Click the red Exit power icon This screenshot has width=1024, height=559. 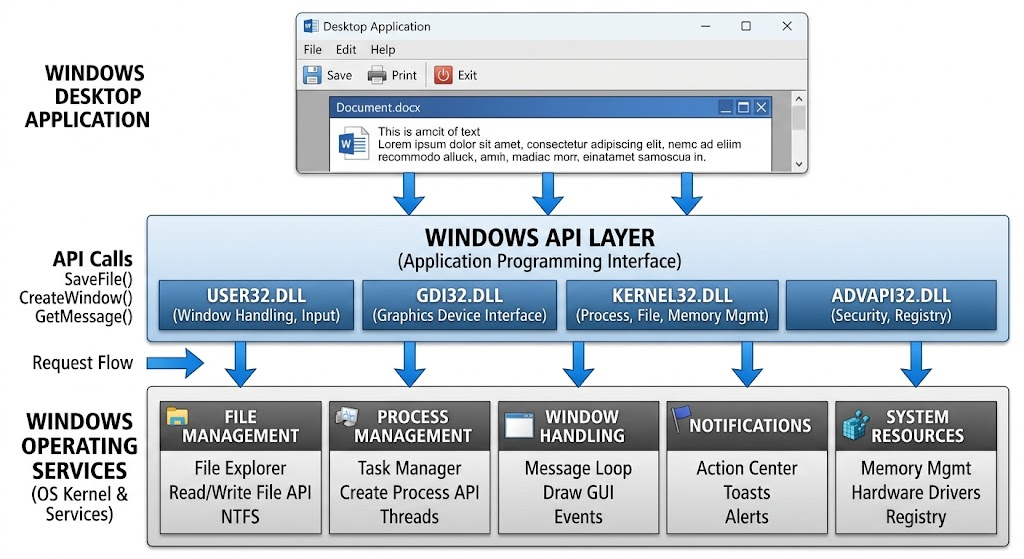443,75
